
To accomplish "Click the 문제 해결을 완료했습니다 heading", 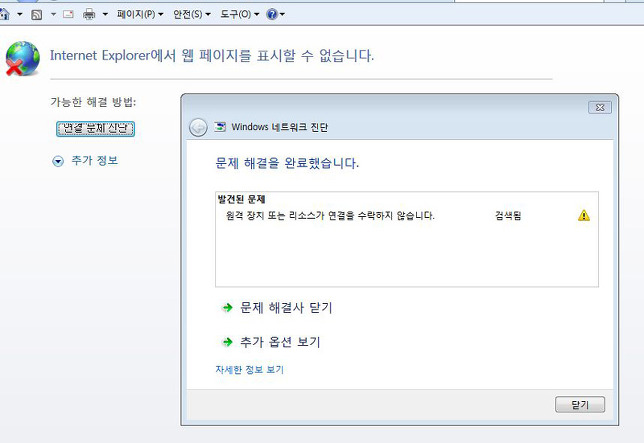I will pos(287,163).
